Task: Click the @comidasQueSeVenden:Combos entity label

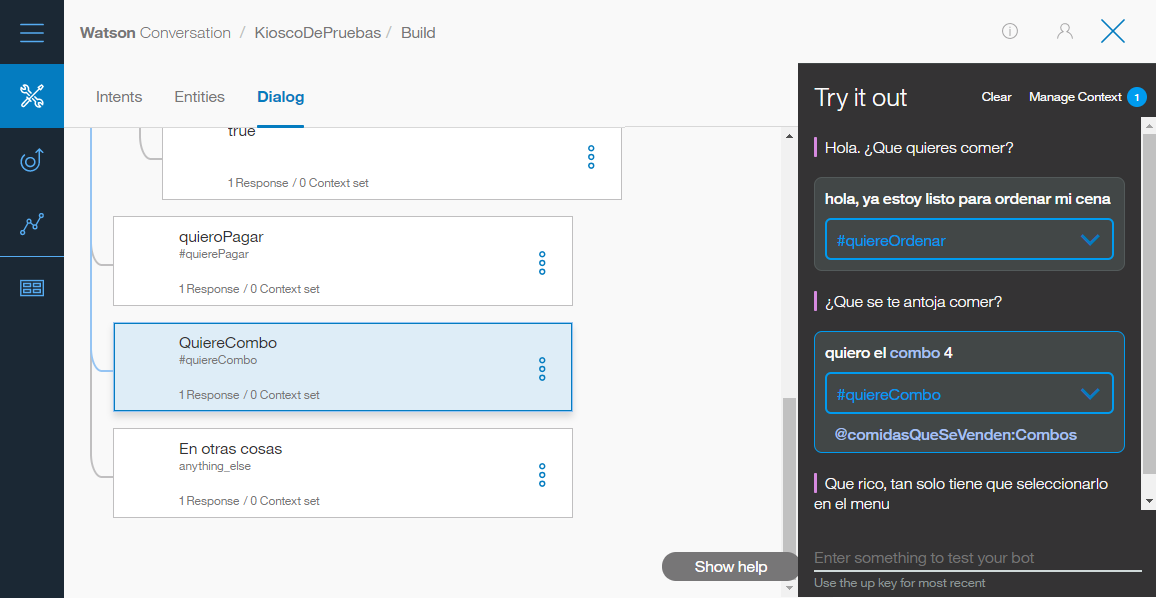Action: click(955, 435)
